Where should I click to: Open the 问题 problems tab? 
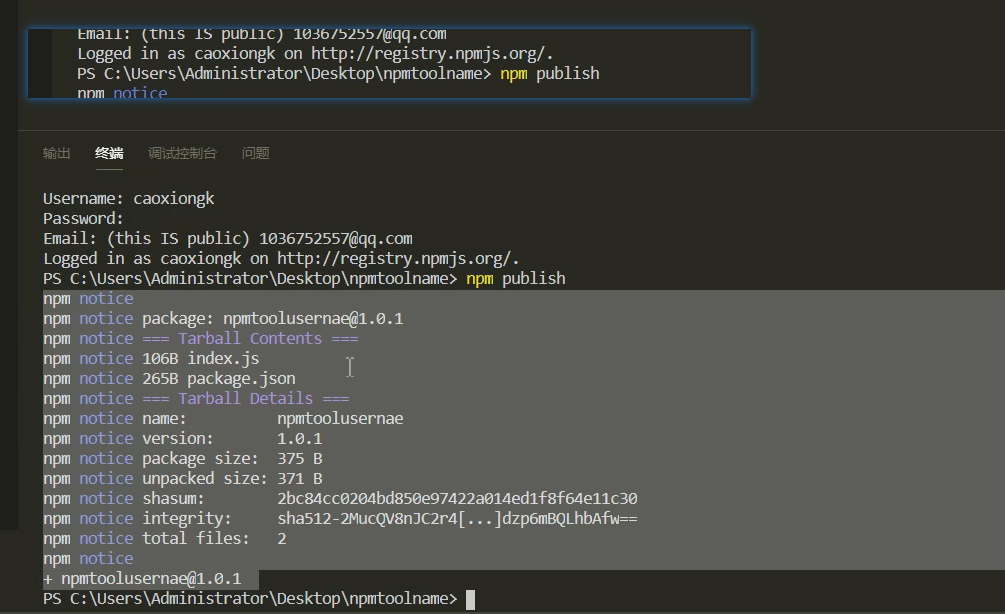click(255, 153)
